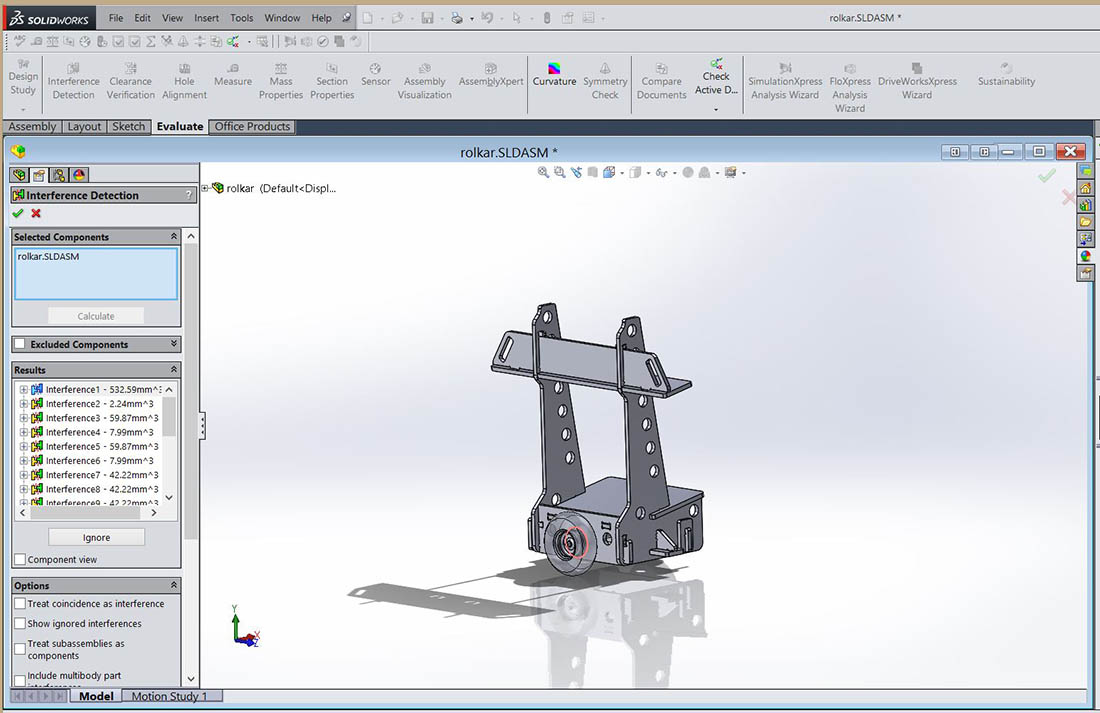The height and width of the screenshot is (713, 1100).
Task: Click the results list vertical scrollbar
Action: pyautogui.click(x=169, y=417)
